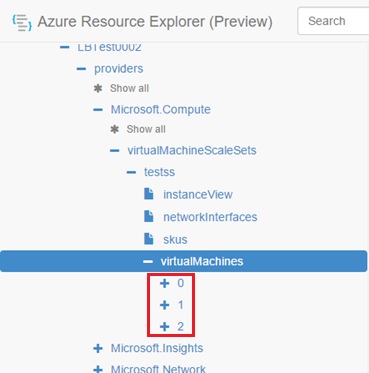The width and height of the screenshot is (369, 373).
Task: Open the networkInterfaces tree item
Action: (210, 217)
